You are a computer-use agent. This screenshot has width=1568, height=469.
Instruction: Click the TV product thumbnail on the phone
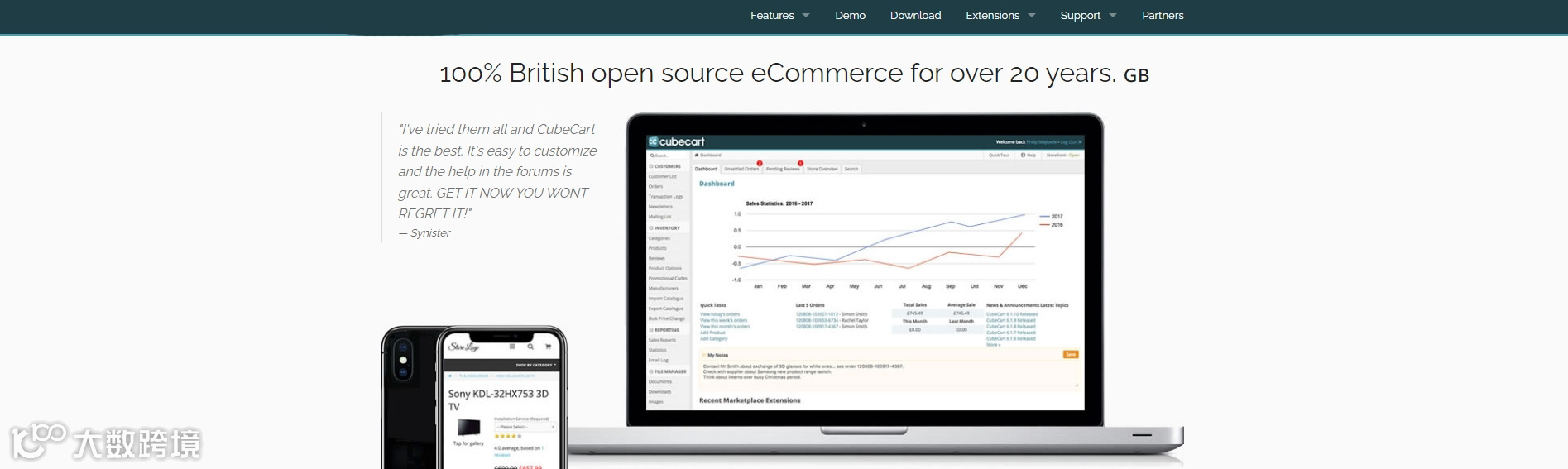tap(468, 428)
